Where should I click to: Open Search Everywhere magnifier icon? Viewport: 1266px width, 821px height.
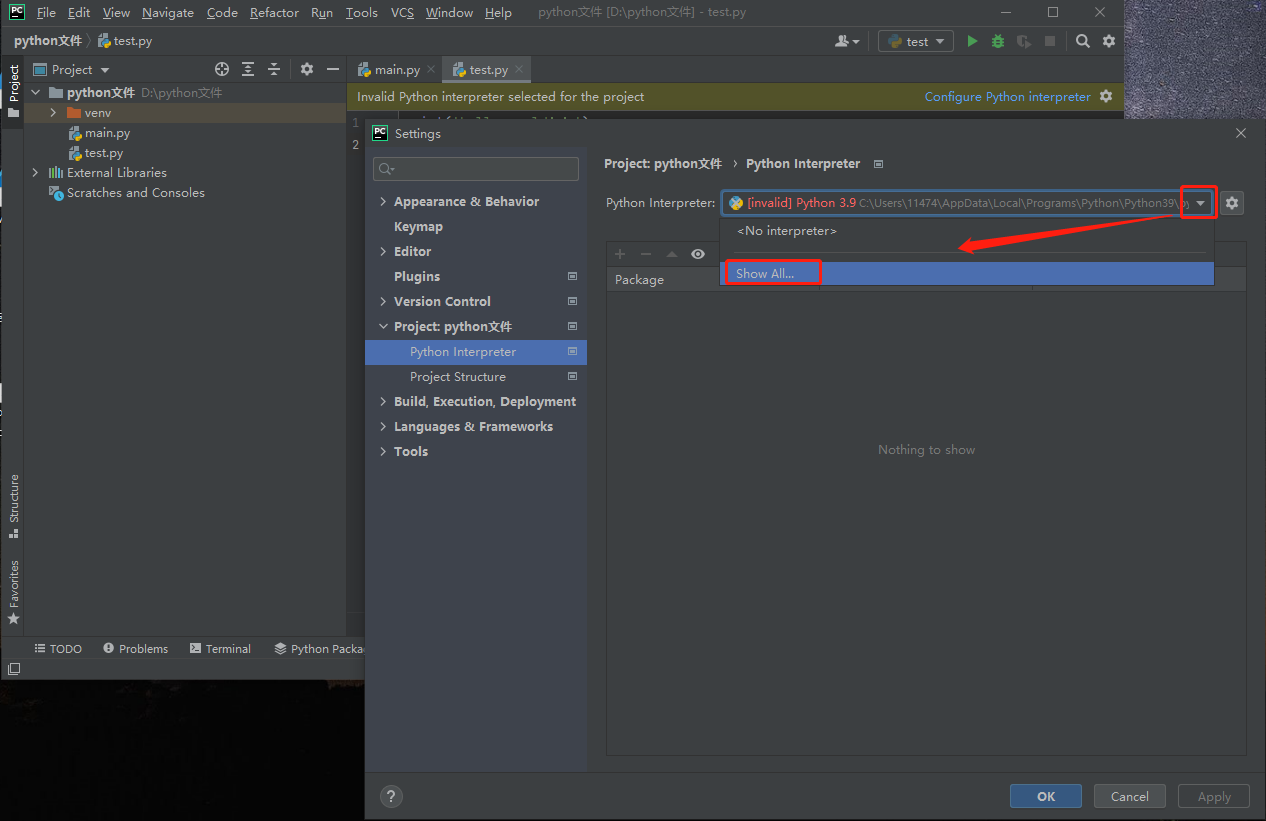point(1083,41)
